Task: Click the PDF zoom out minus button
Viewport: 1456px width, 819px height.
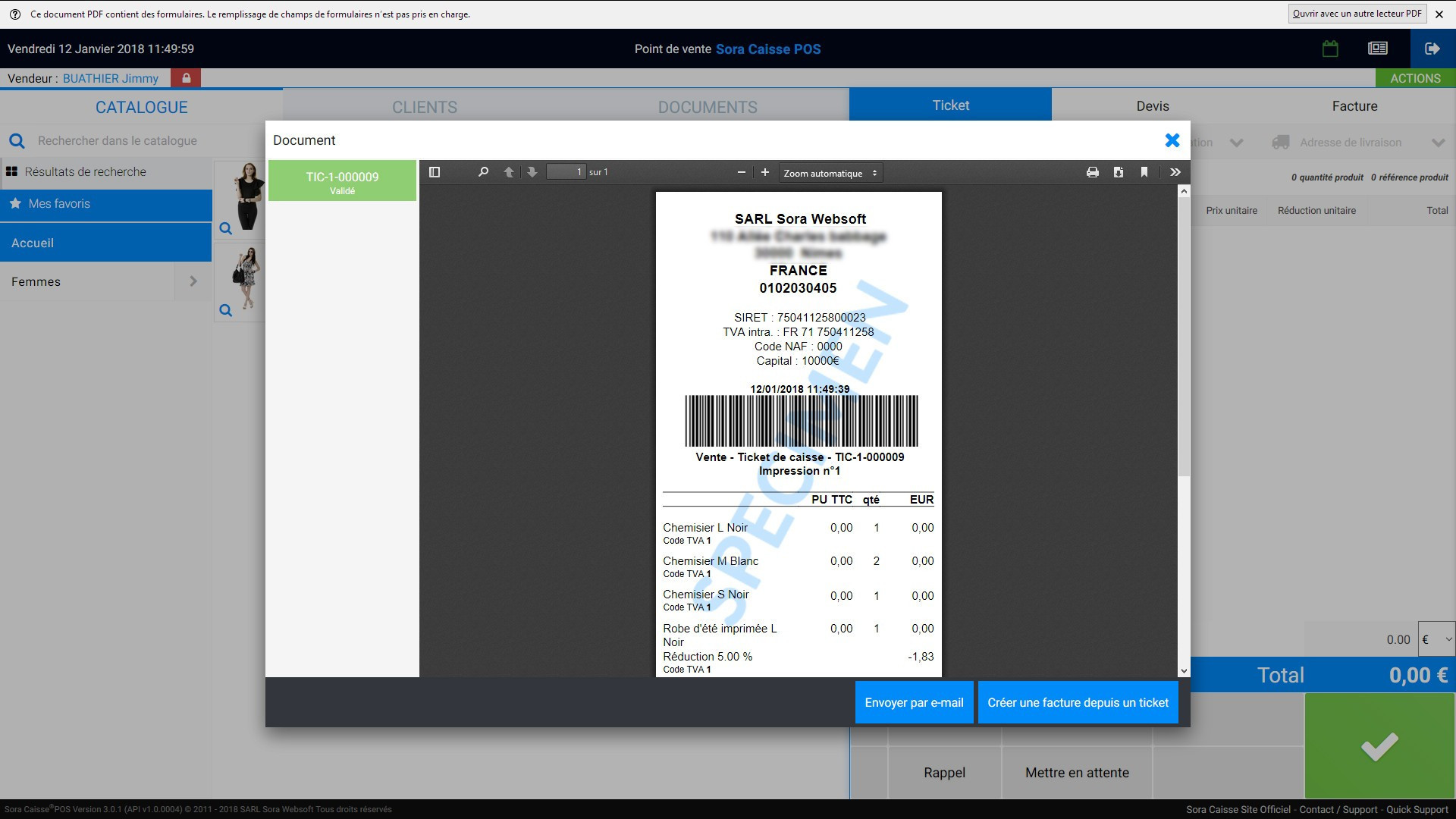Action: coord(741,172)
